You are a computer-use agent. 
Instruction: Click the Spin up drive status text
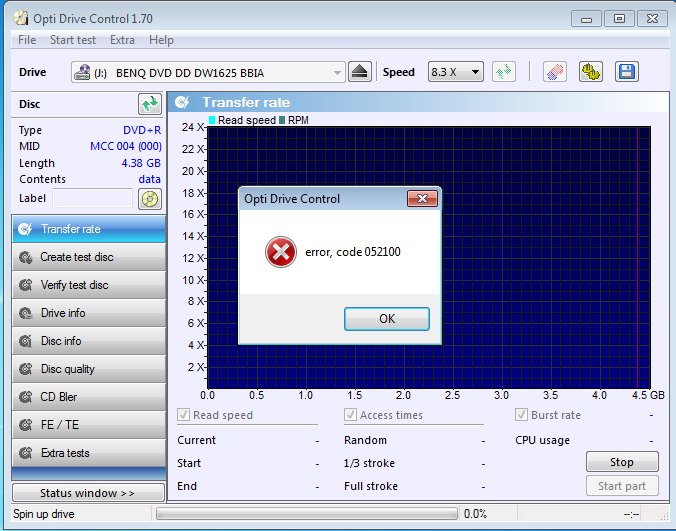coord(44,514)
